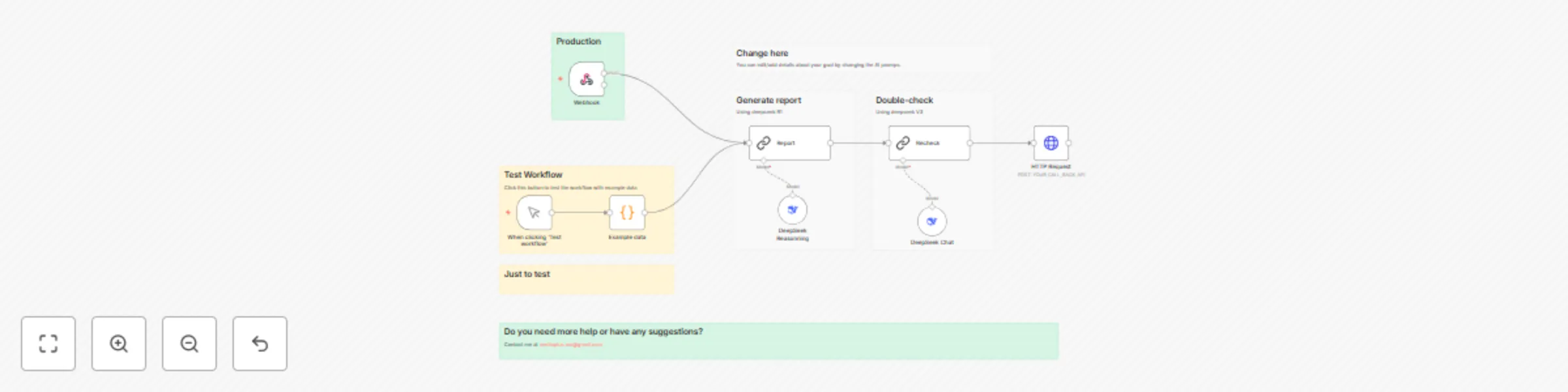Click the reset zoom (undo arrow) button

pyautogui.click(x=260, y=344)
